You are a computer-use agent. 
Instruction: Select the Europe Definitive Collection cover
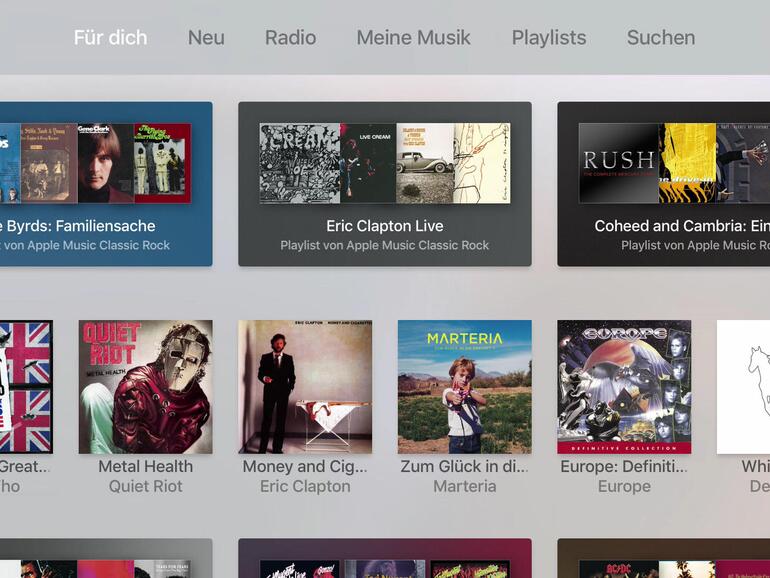tap(624, 387)
